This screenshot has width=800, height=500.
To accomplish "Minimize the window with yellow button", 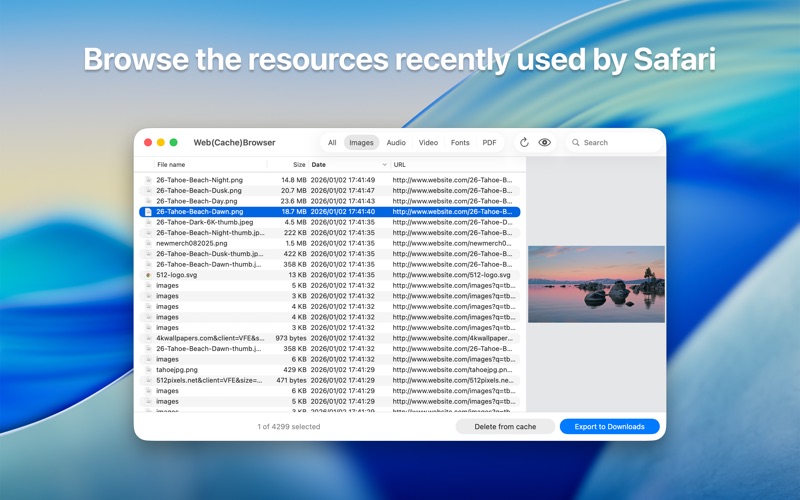I will tap(161, 142).
